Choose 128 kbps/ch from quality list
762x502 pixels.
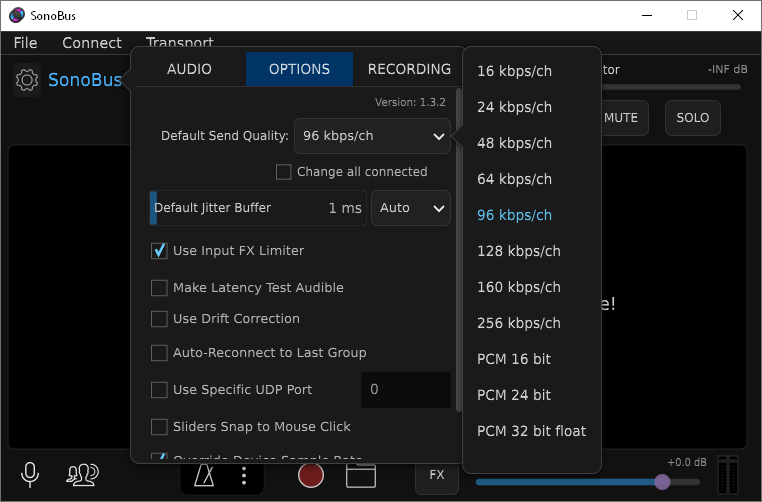[x=519, y=251]
